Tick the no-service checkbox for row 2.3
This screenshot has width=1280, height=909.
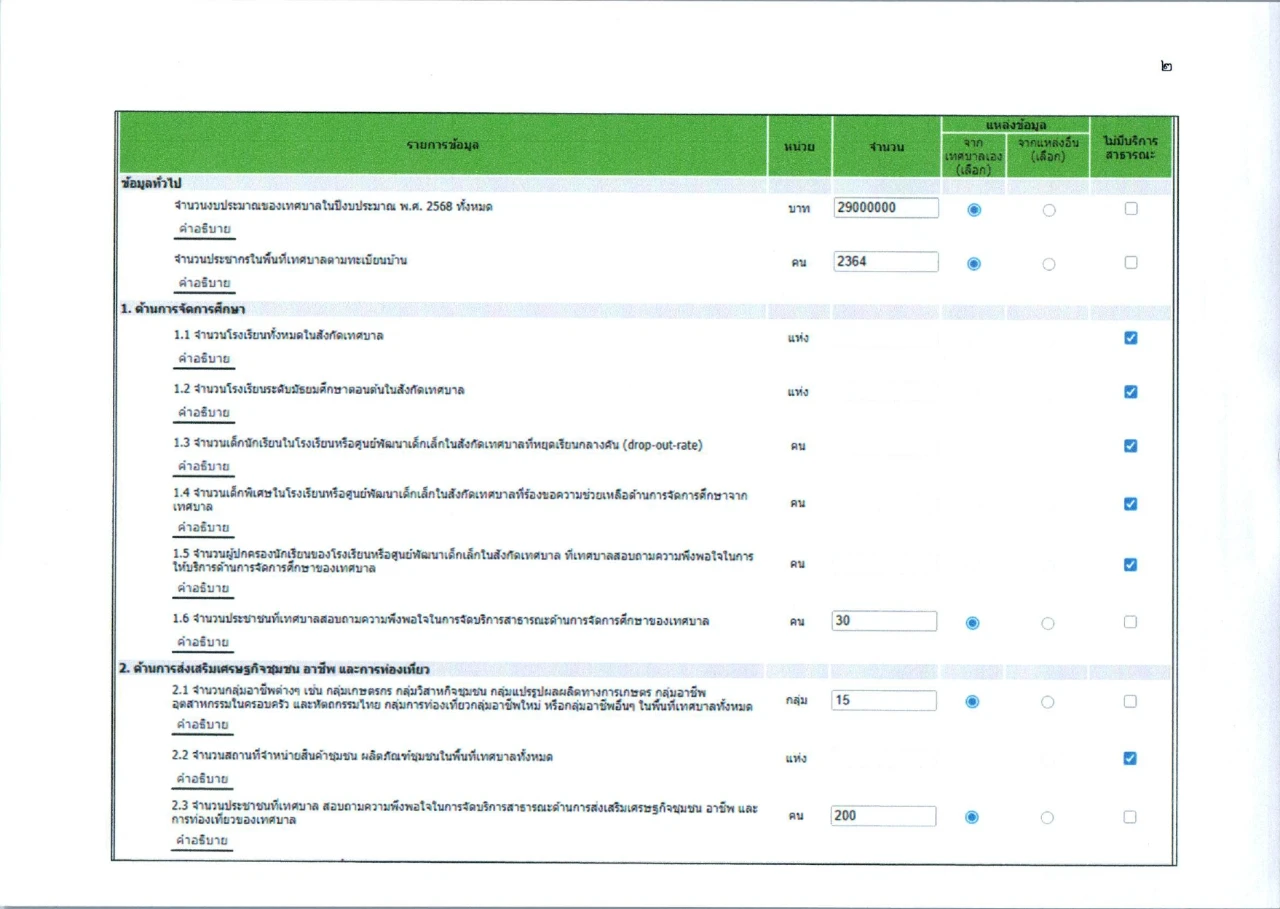(1130, 817)
